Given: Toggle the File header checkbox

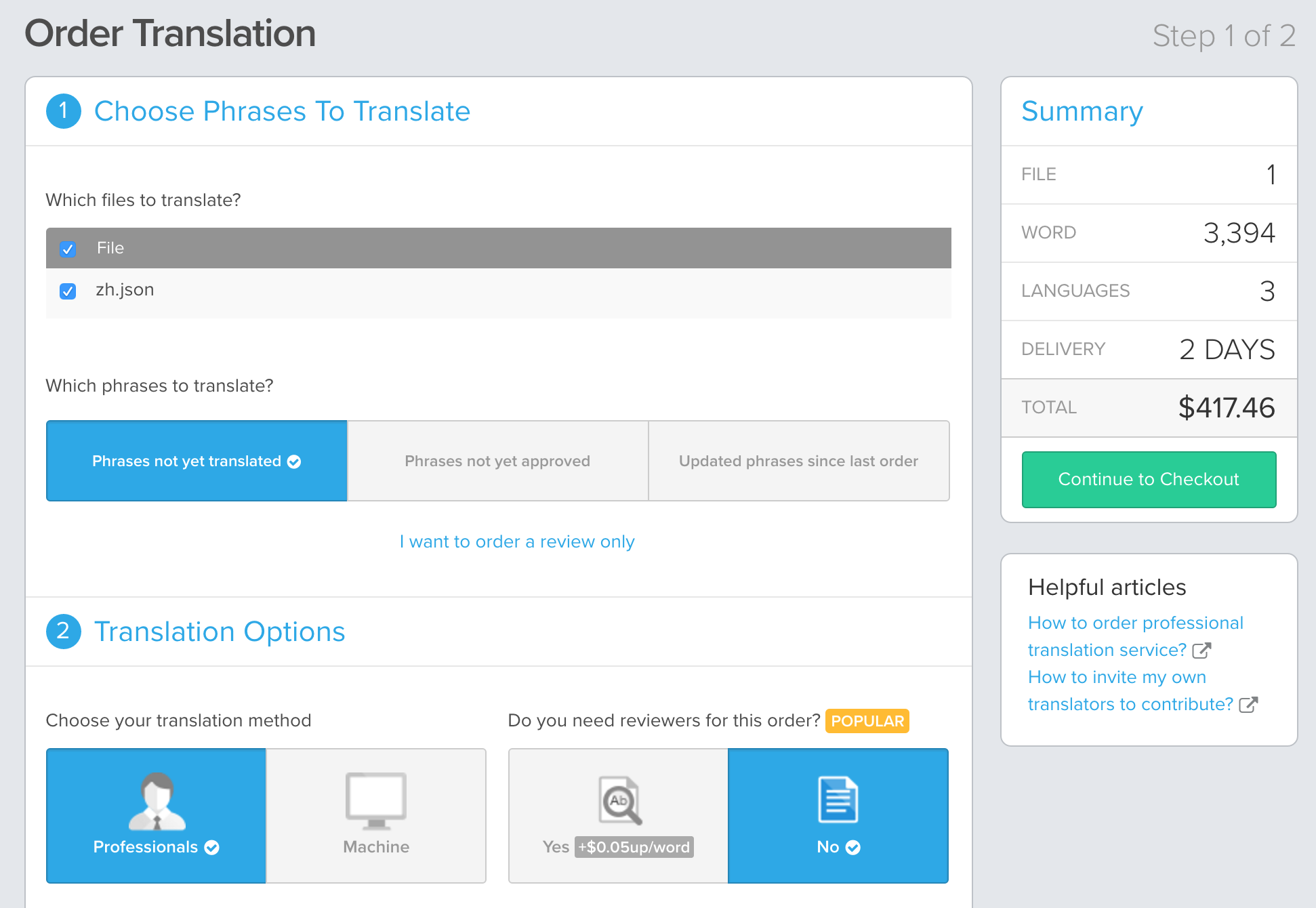Looking at the screenshot, I should (70, 248).
